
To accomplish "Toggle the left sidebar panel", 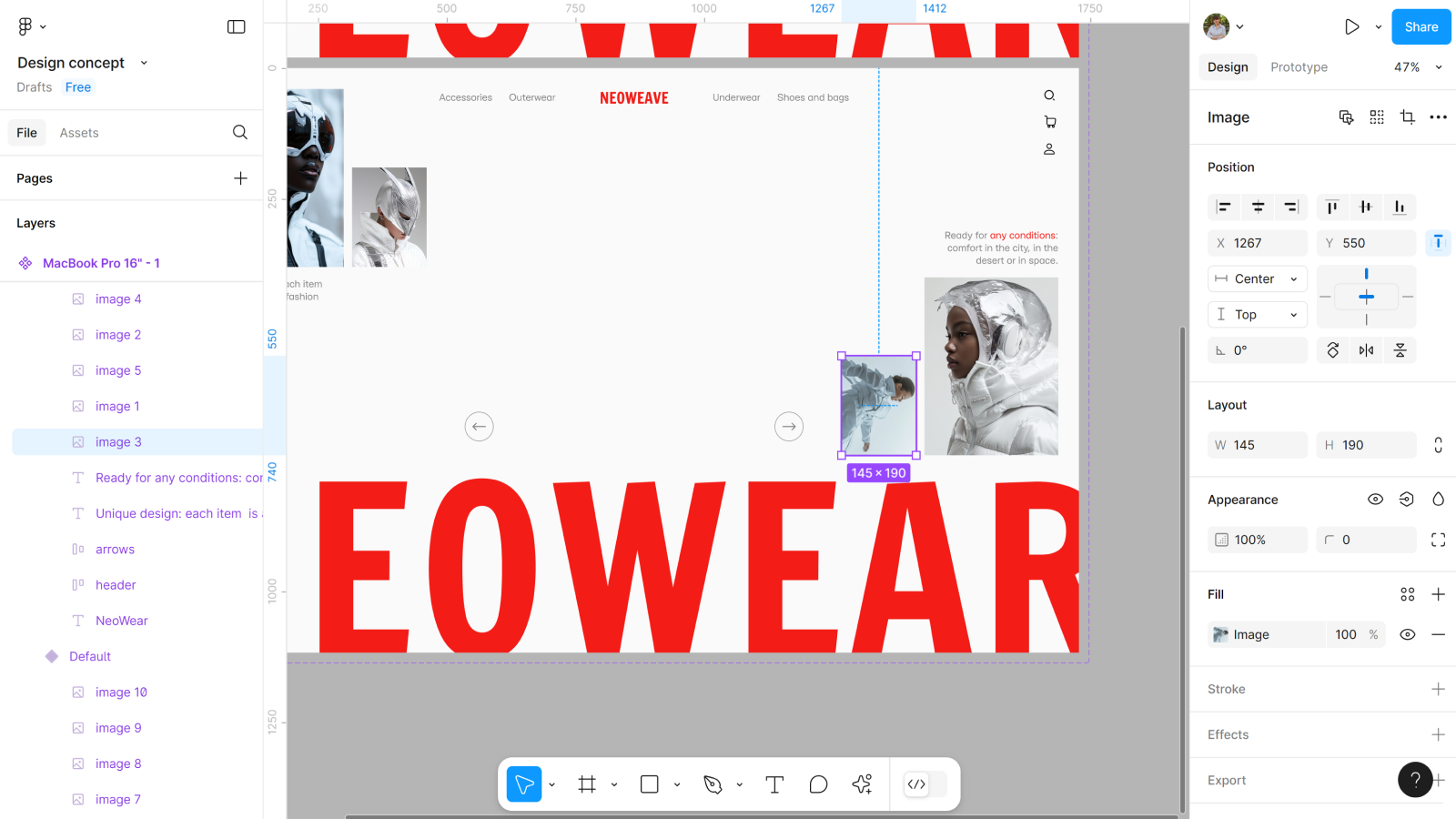I will click(237, 27).
